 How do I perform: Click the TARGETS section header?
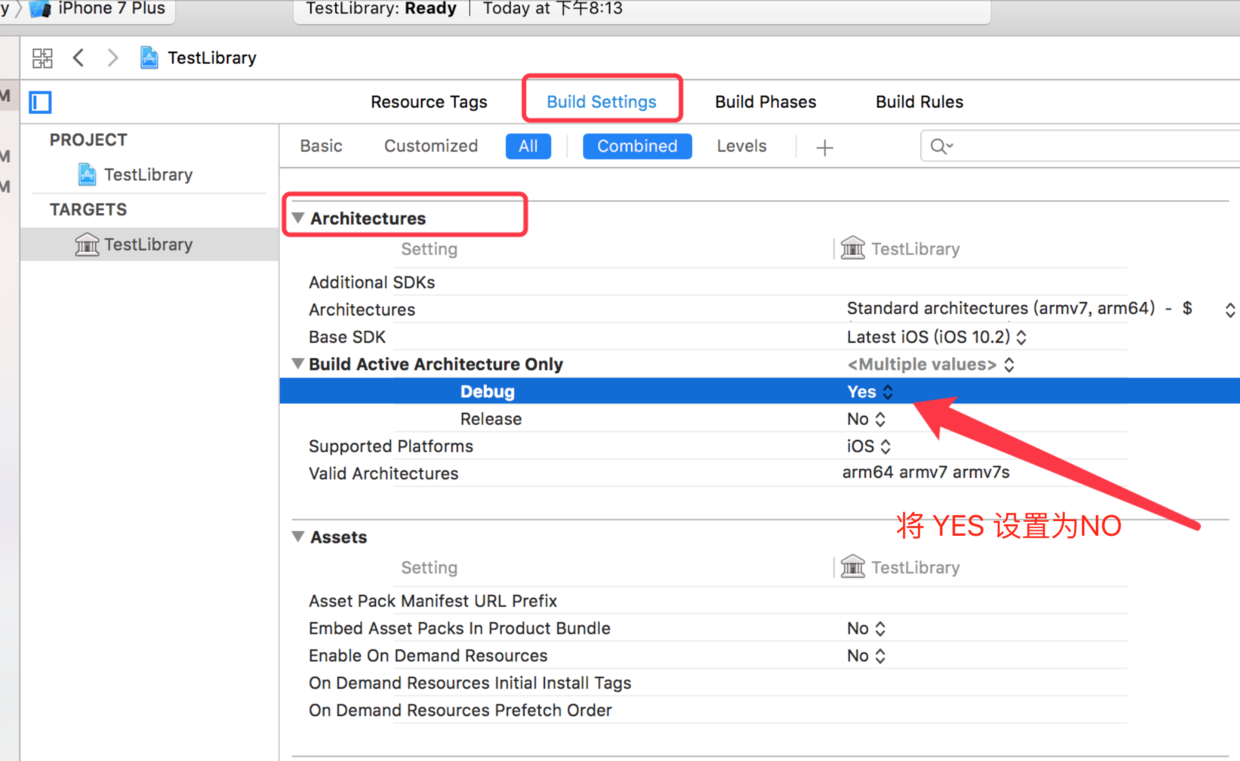pyautogui.click(x=88, y=209)
